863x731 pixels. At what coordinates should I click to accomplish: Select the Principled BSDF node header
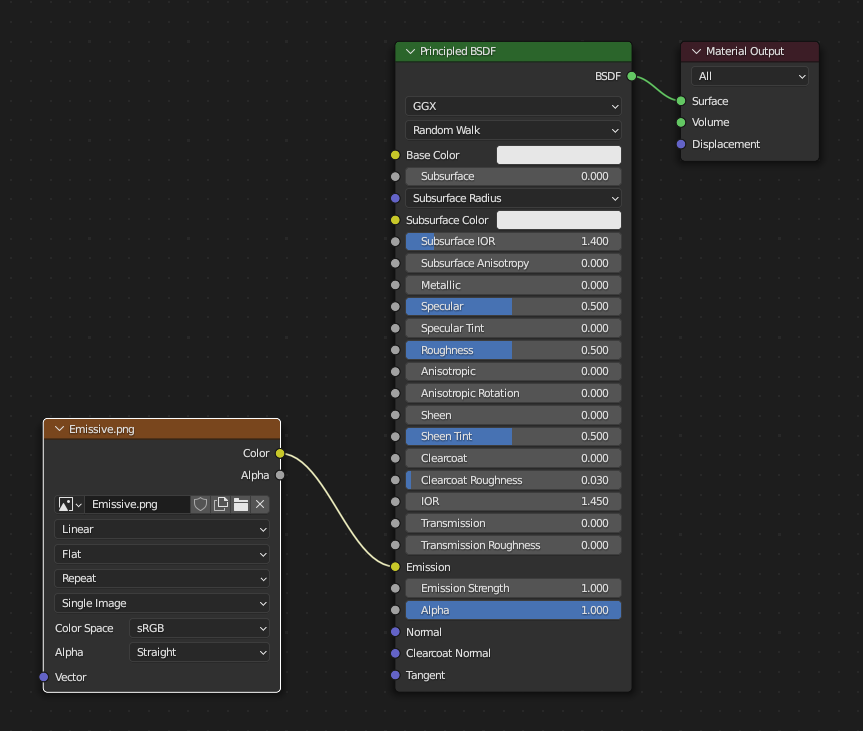click(513, 51)
